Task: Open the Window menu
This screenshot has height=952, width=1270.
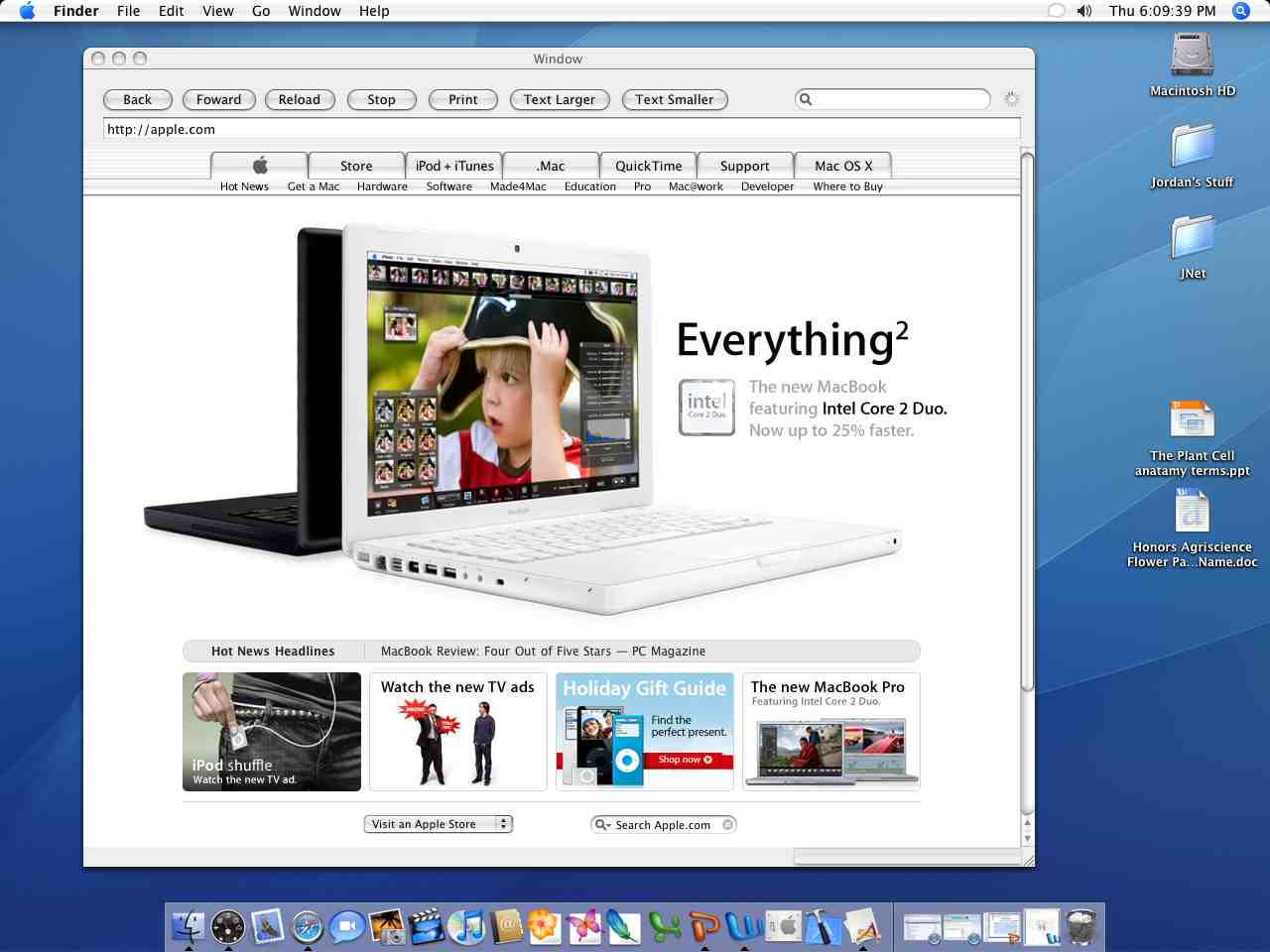Action: (x=315, y=11)
